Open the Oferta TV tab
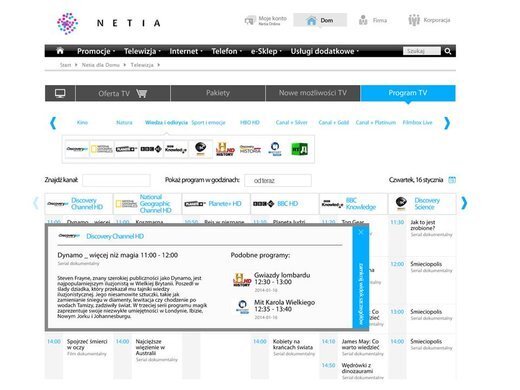Viewport: 520px width, 390px height. (x=123, y=93)
